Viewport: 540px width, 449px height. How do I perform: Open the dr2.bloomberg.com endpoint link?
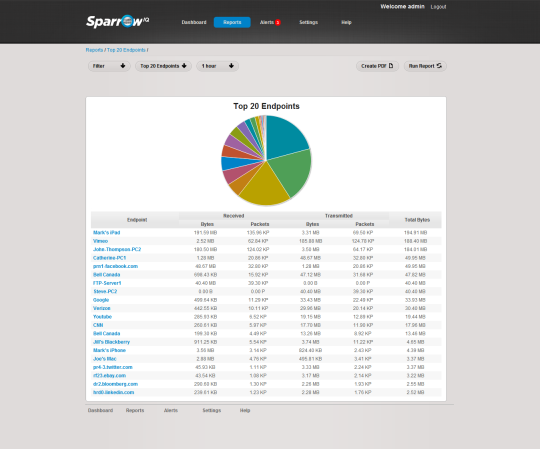pyautogui.click(x=115, y=384)
